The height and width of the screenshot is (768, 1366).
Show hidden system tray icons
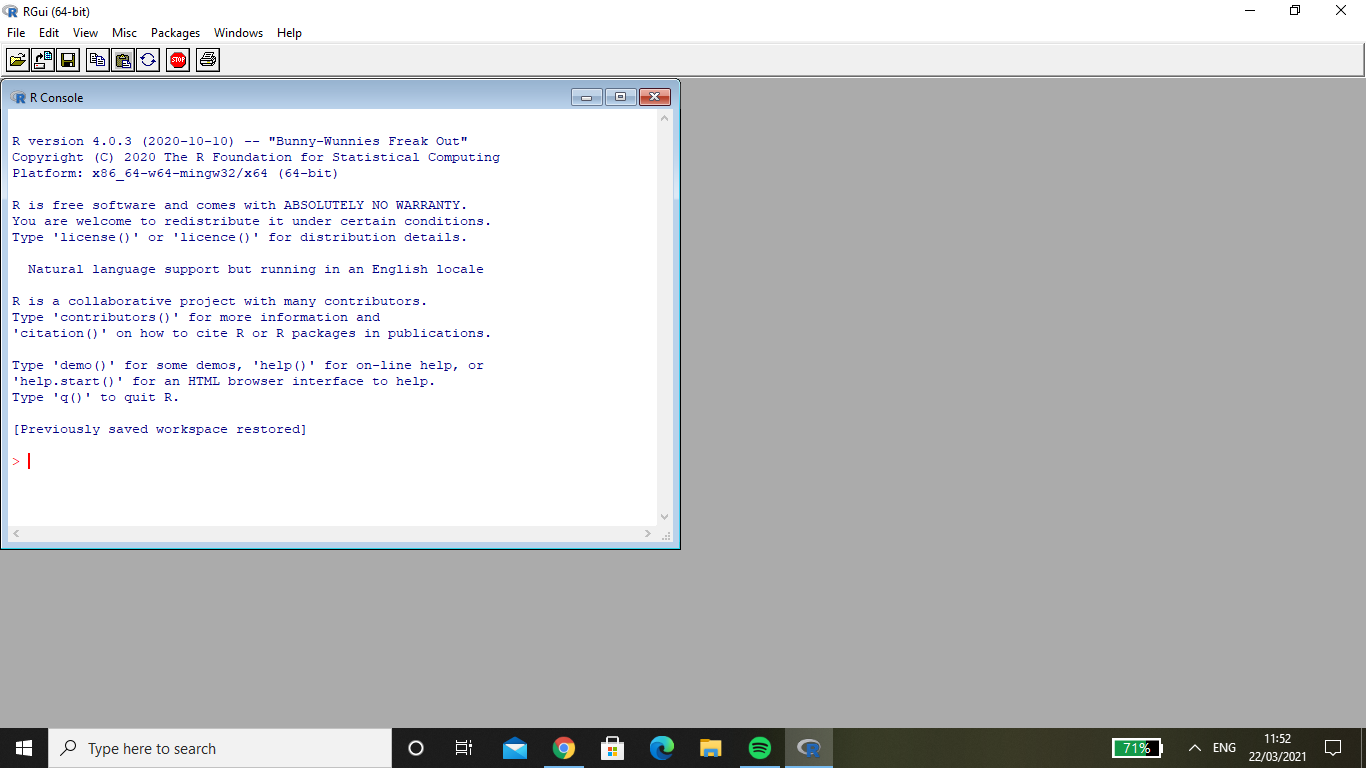coord(1194,748)
